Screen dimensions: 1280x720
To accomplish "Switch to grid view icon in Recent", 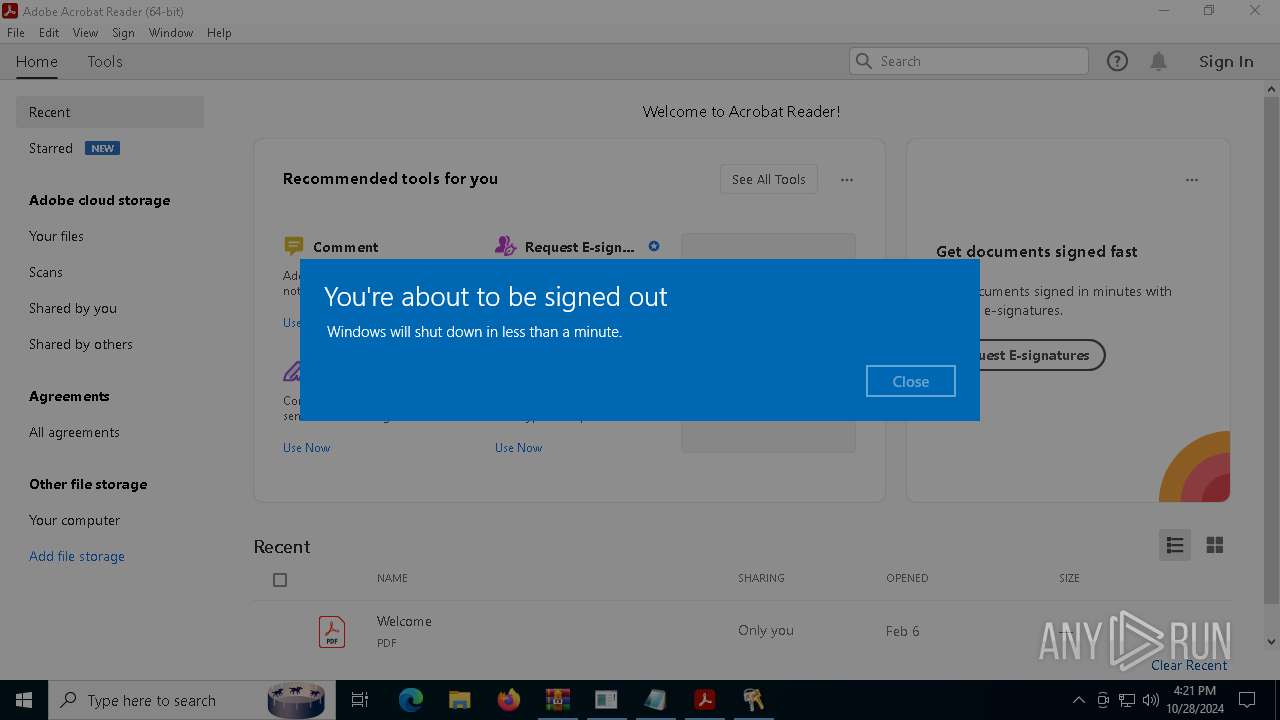I will point(1215,545).
